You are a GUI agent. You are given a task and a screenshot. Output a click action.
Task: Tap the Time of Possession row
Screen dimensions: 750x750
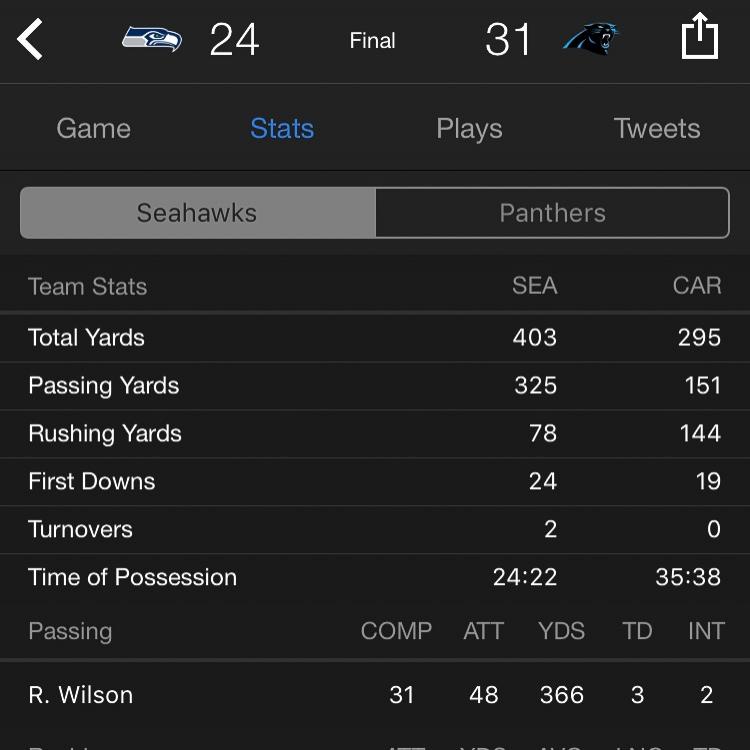click(375, 577)
